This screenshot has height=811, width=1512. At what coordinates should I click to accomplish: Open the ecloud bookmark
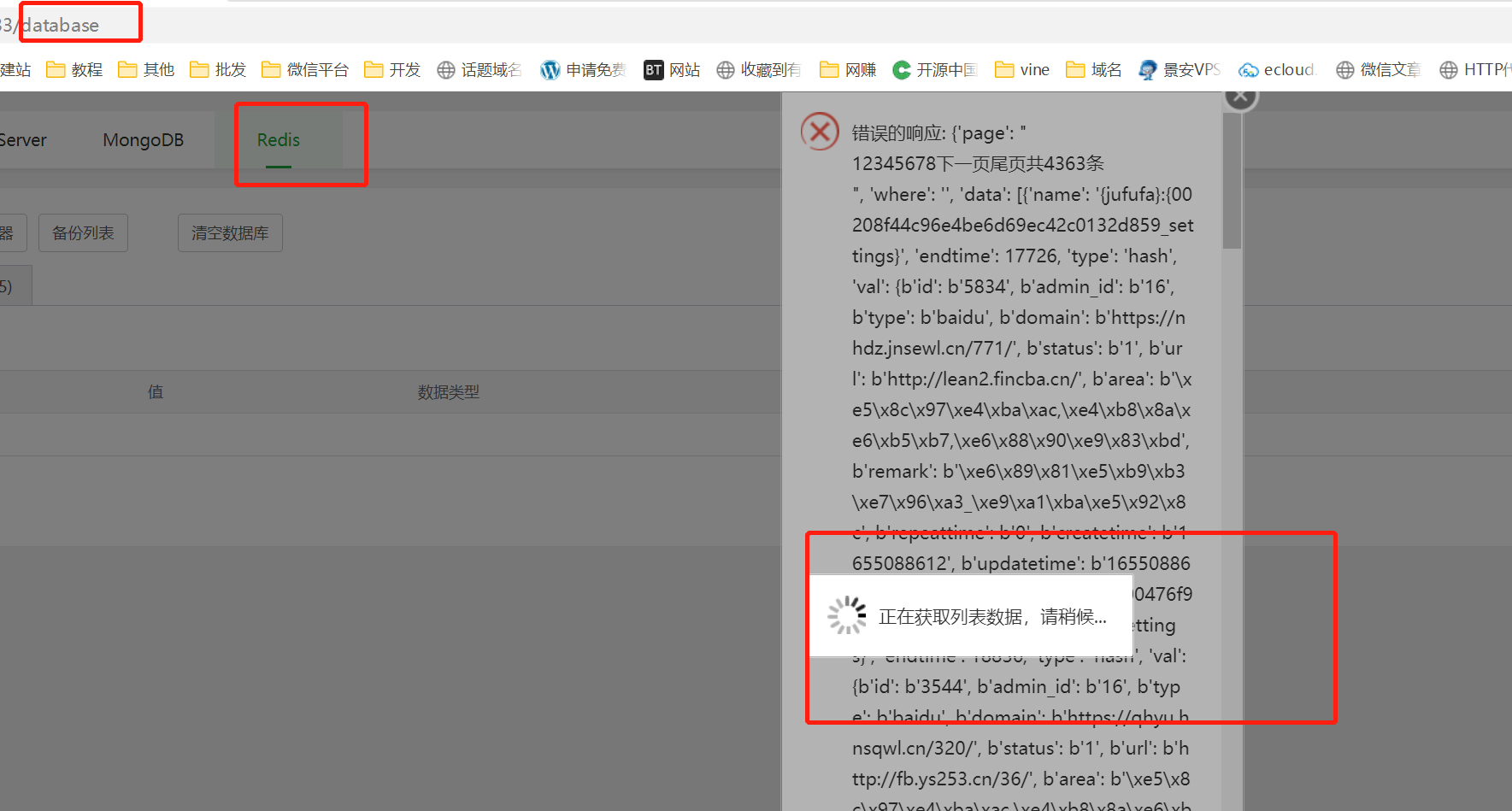(1277, 70)
